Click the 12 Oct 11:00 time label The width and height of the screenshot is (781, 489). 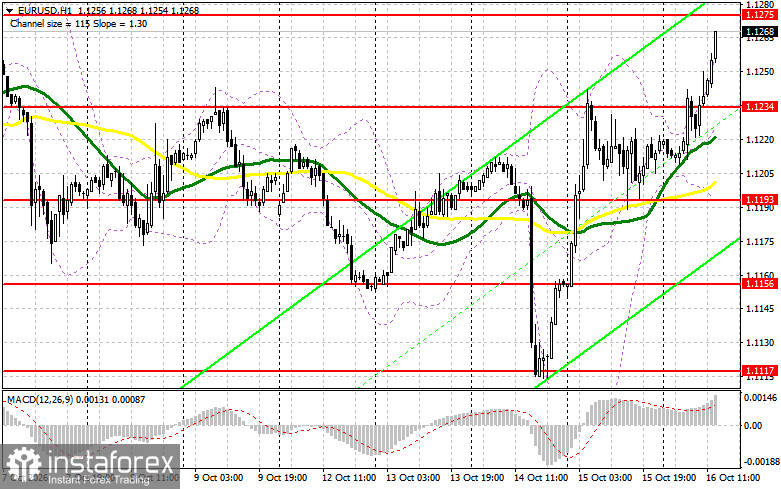click(x=349, y=478)
